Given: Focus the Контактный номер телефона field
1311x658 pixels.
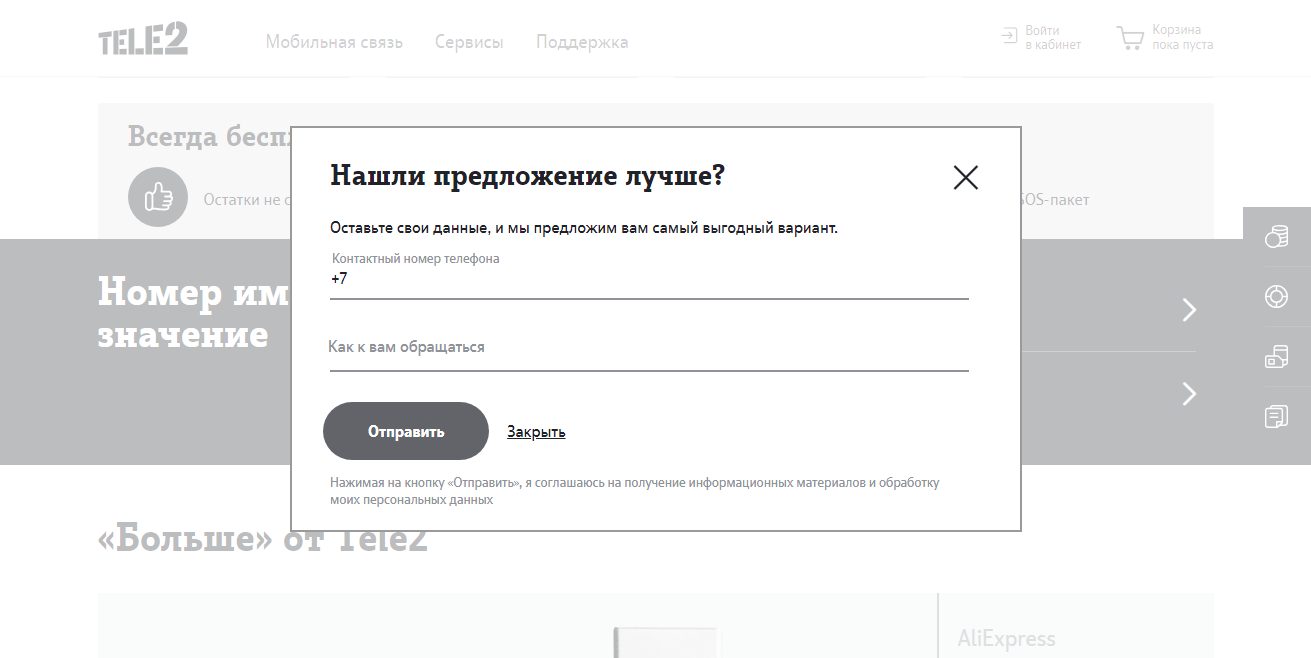Looking at the screenshot, I should pos(649,275).
